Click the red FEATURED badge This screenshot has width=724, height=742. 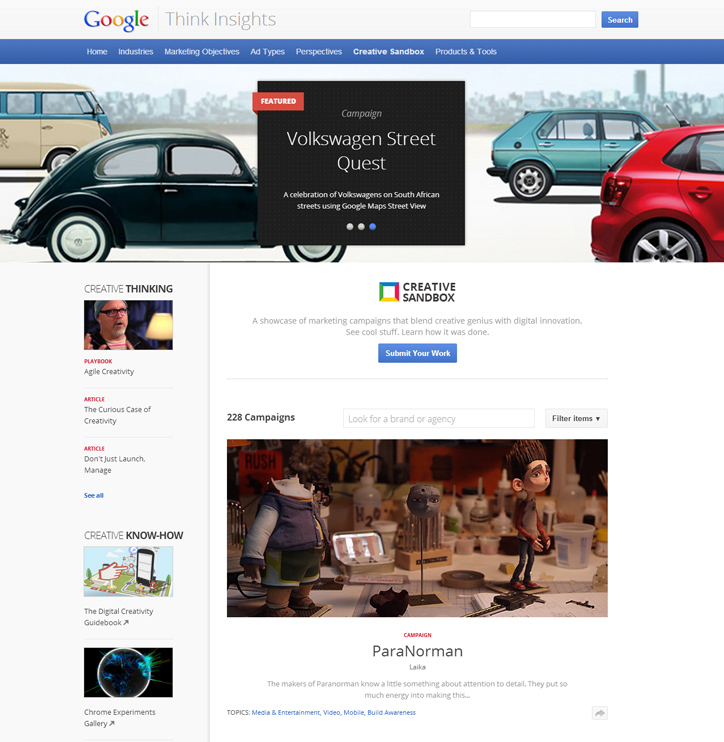click(278, 101)
